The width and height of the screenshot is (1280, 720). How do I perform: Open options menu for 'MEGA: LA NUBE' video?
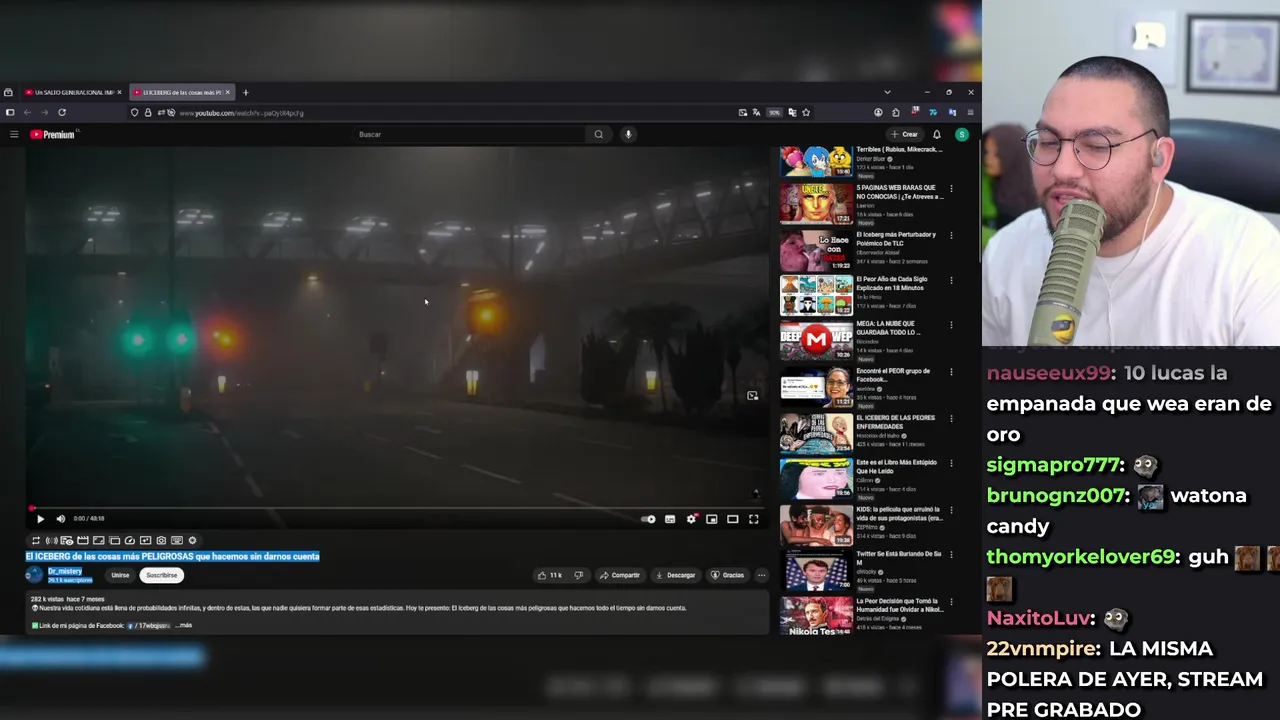pyautogui.click(x=951, y=325)
